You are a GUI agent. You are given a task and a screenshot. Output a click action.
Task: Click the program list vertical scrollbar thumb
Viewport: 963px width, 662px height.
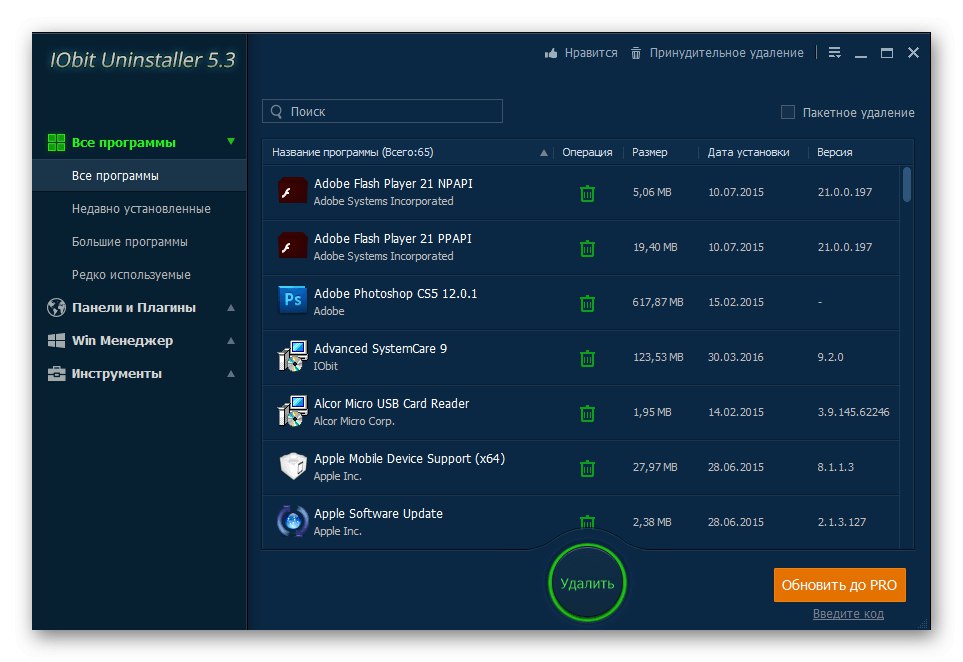coord(906,184)
